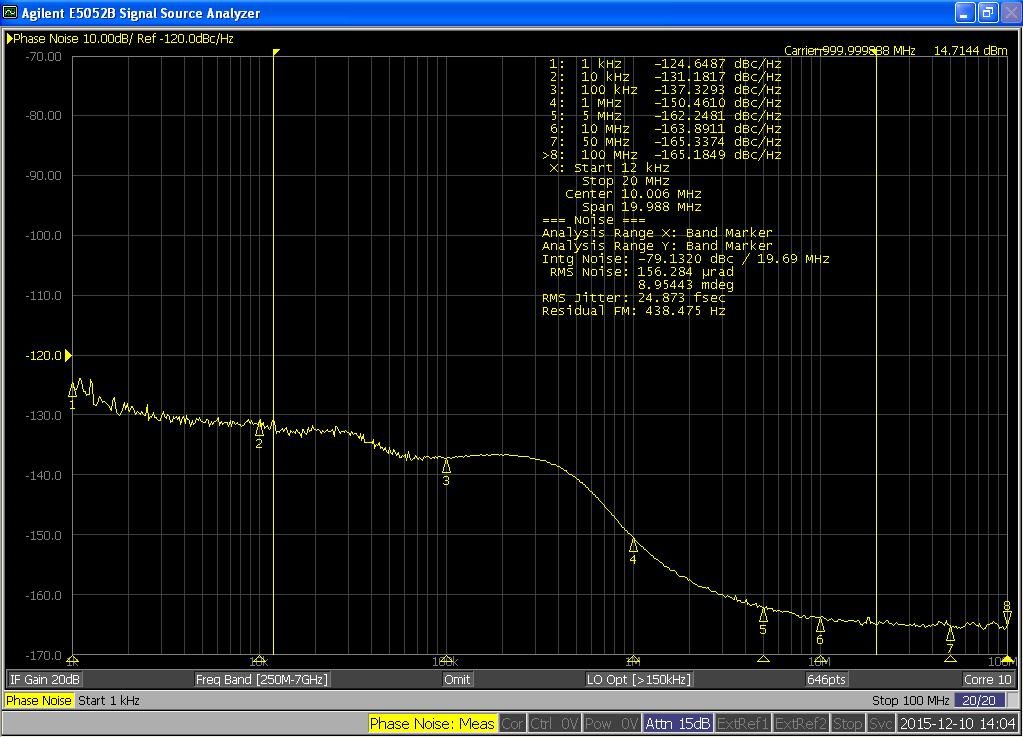The image size is (1023, 737).
Task: Click the Pow 0V status indicator
Action: (x=611, y=724)
